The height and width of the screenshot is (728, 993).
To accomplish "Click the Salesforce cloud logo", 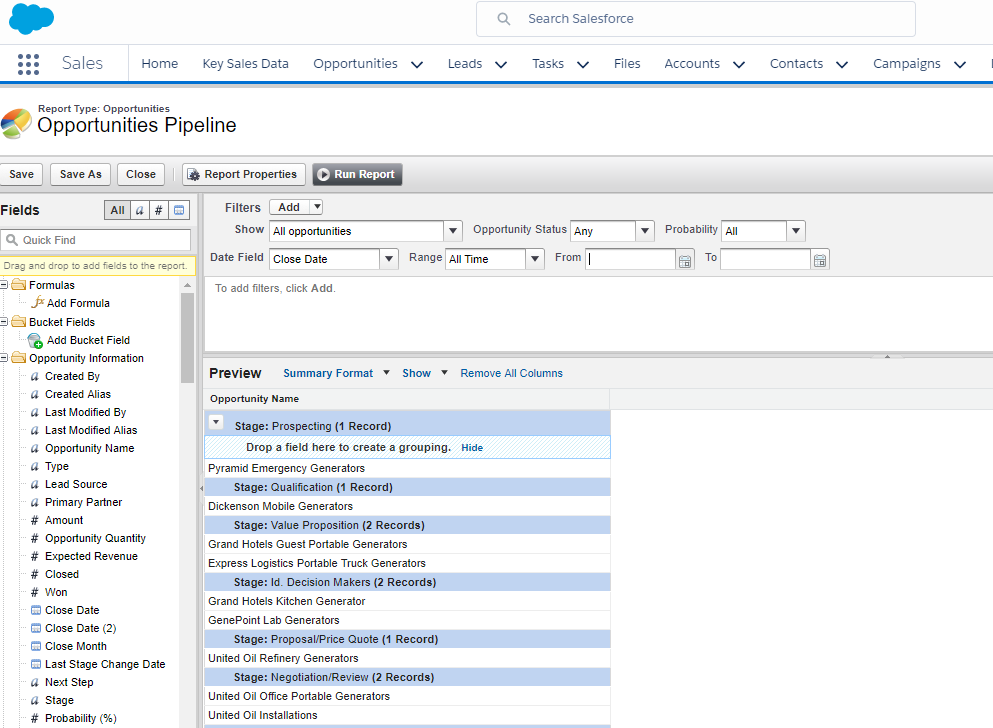I will pyautogui.click(x=31, y=19).
